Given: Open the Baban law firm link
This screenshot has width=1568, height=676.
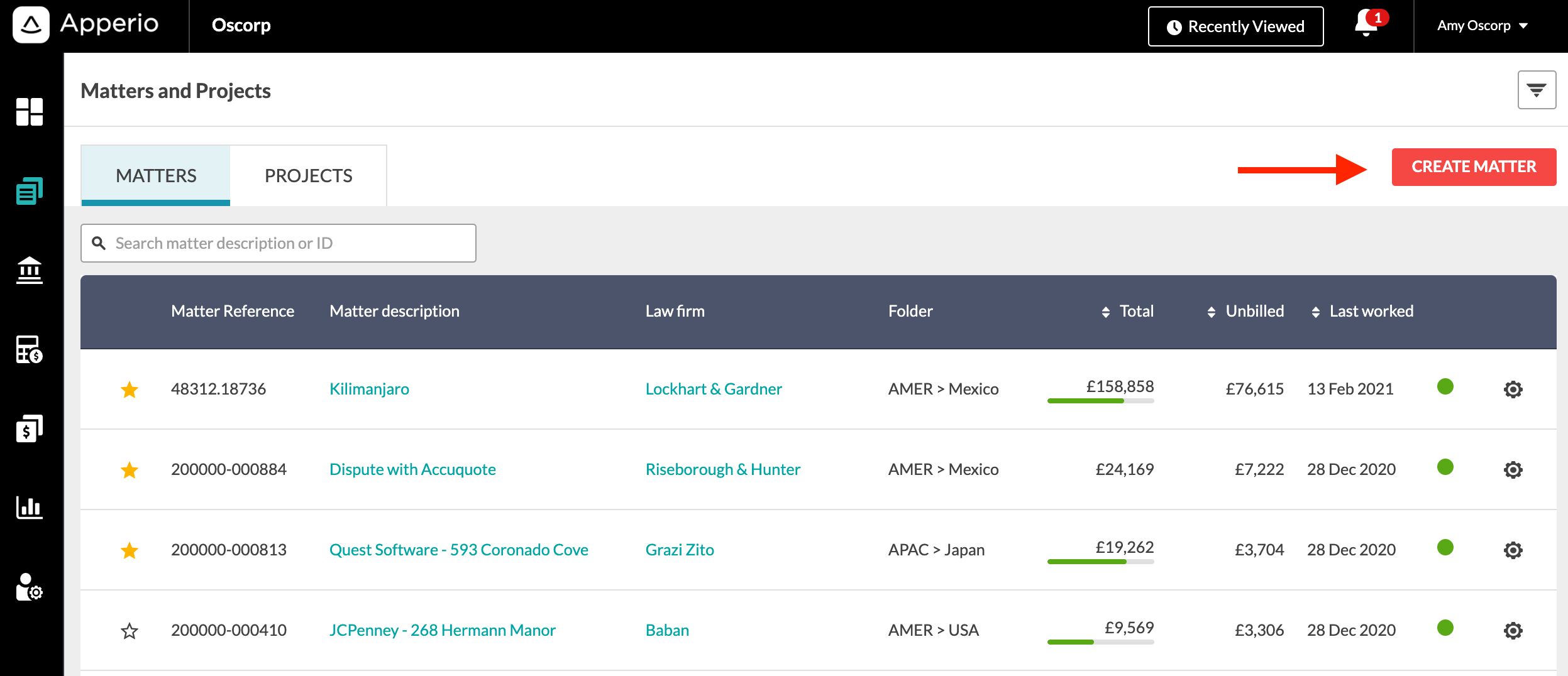Looking at the screenshot, I should (x=667, y=631).
